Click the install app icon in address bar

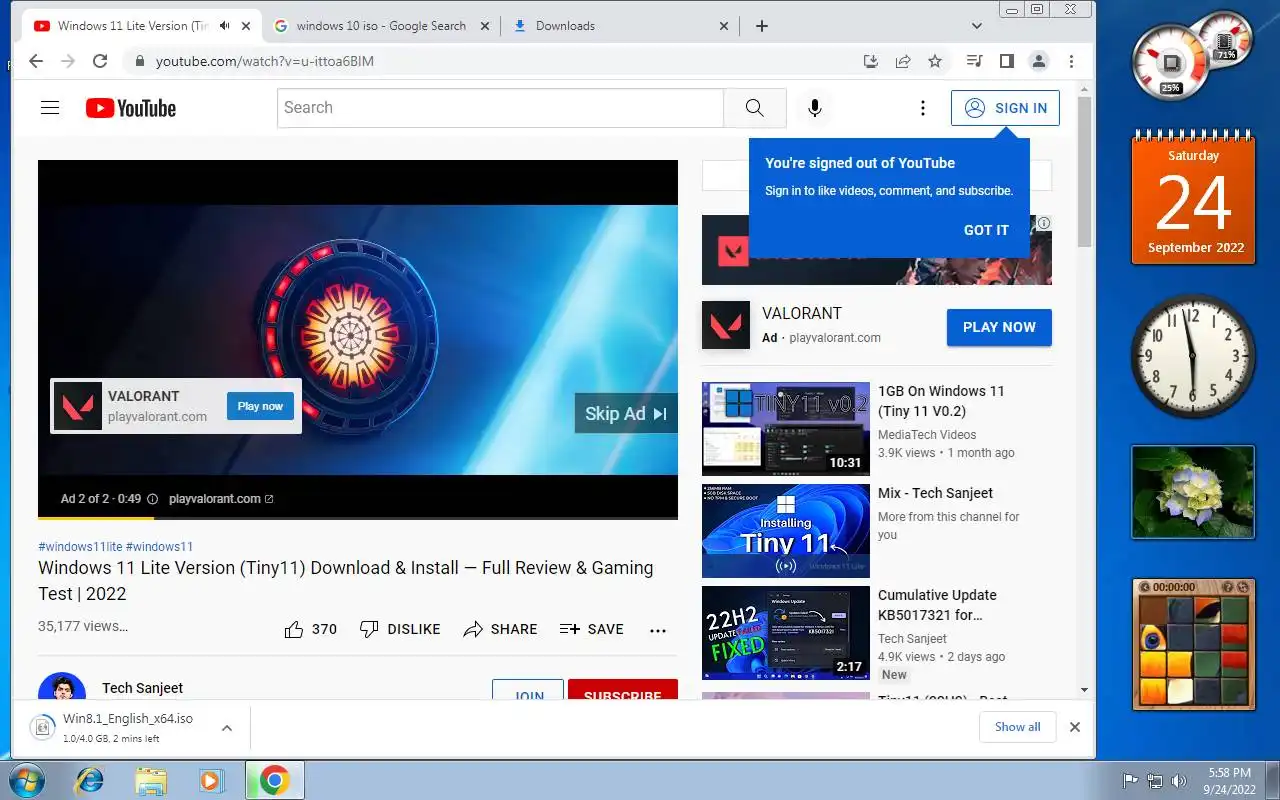coord(871,61)
